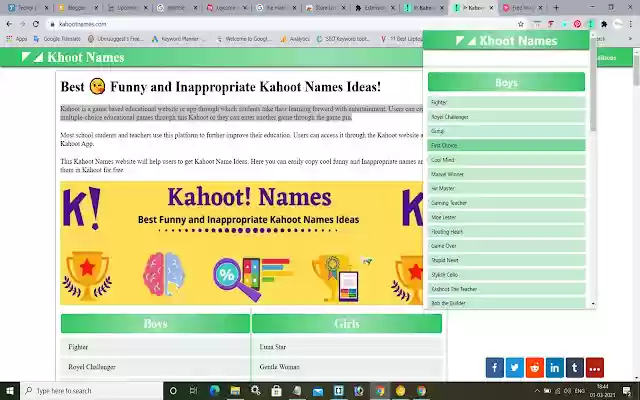Share the page on Reddit
Image resolution: width=640 pixels, height=400 pixels.
tap(534, 368)
